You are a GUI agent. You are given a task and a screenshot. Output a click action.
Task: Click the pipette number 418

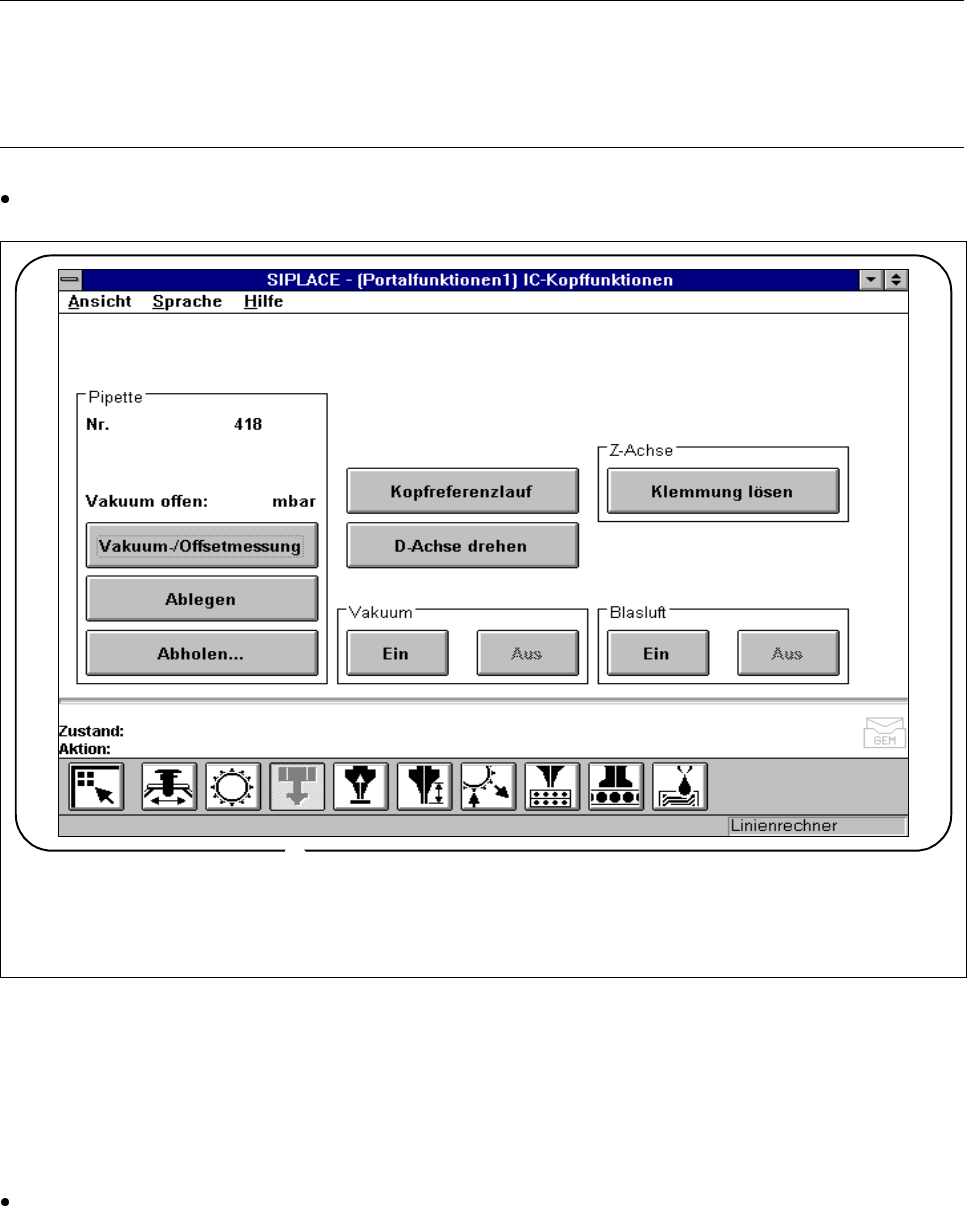pos(248,423)
